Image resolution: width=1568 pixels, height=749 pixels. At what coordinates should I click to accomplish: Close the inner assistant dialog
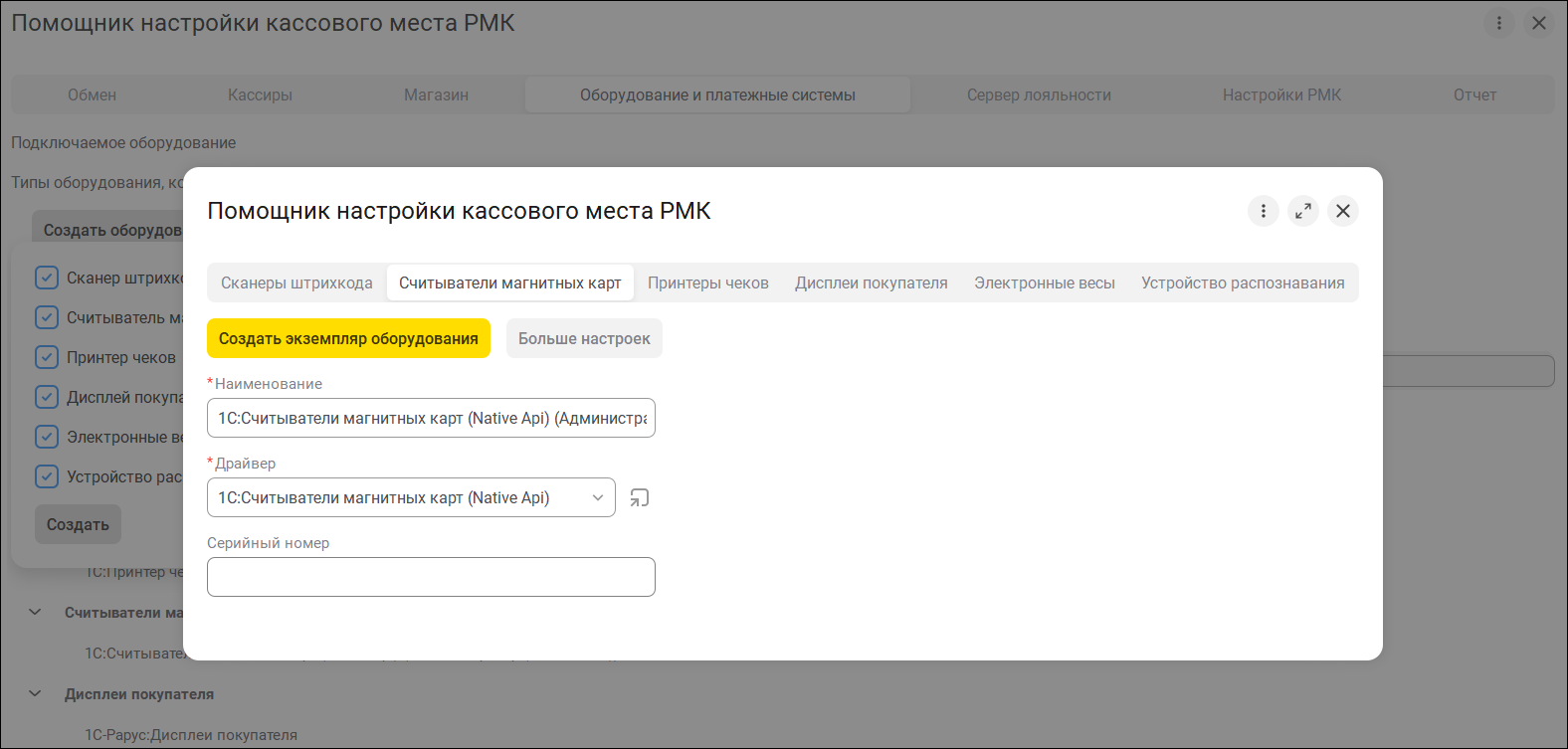[x=1343, y=211]
